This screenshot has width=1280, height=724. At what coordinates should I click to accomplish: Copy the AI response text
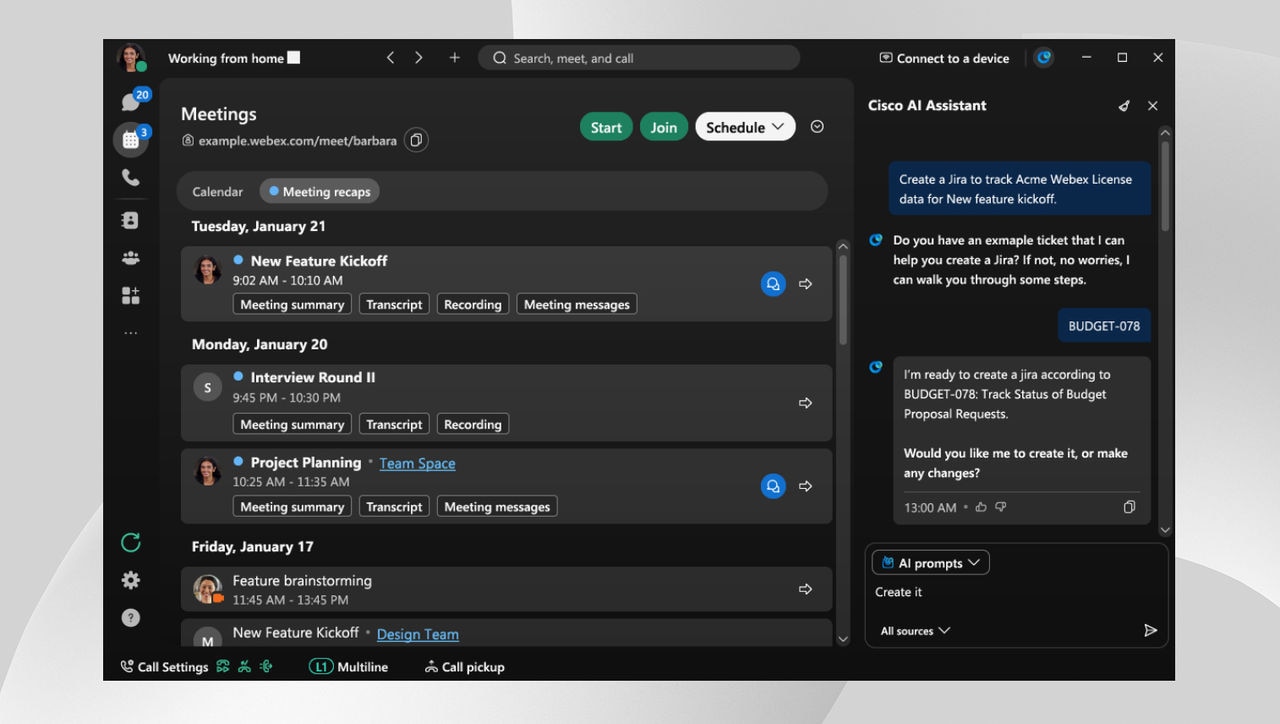tap(1130, 507)
